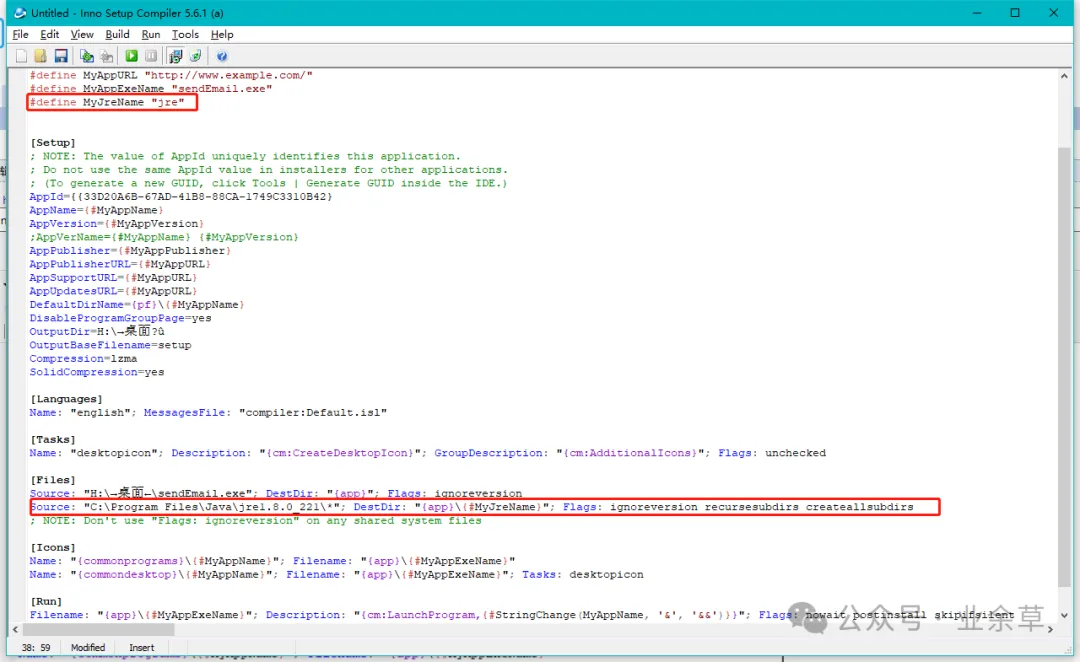The image size is (1080, 662).
Task: Click the 'desktopicon' task definition line
Action: 427,453
